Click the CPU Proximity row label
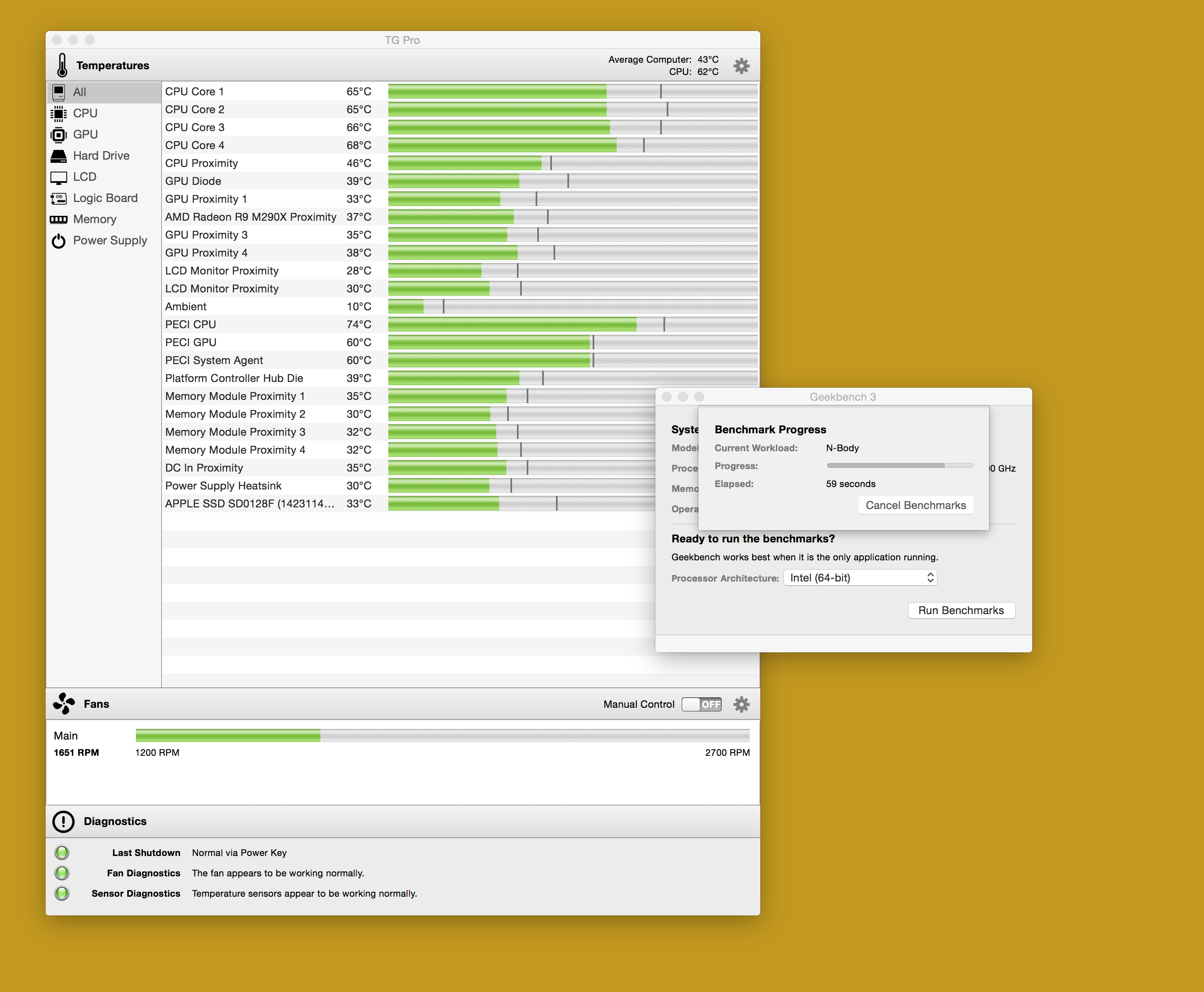Screen dimensions: 1204x992 201,163
